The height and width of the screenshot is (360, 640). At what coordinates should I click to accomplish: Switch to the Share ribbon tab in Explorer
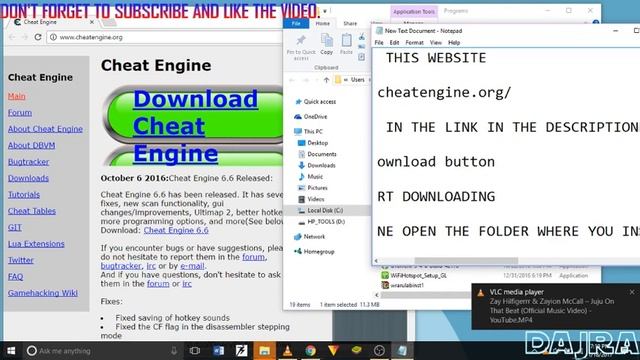click(x=350, y=23)
